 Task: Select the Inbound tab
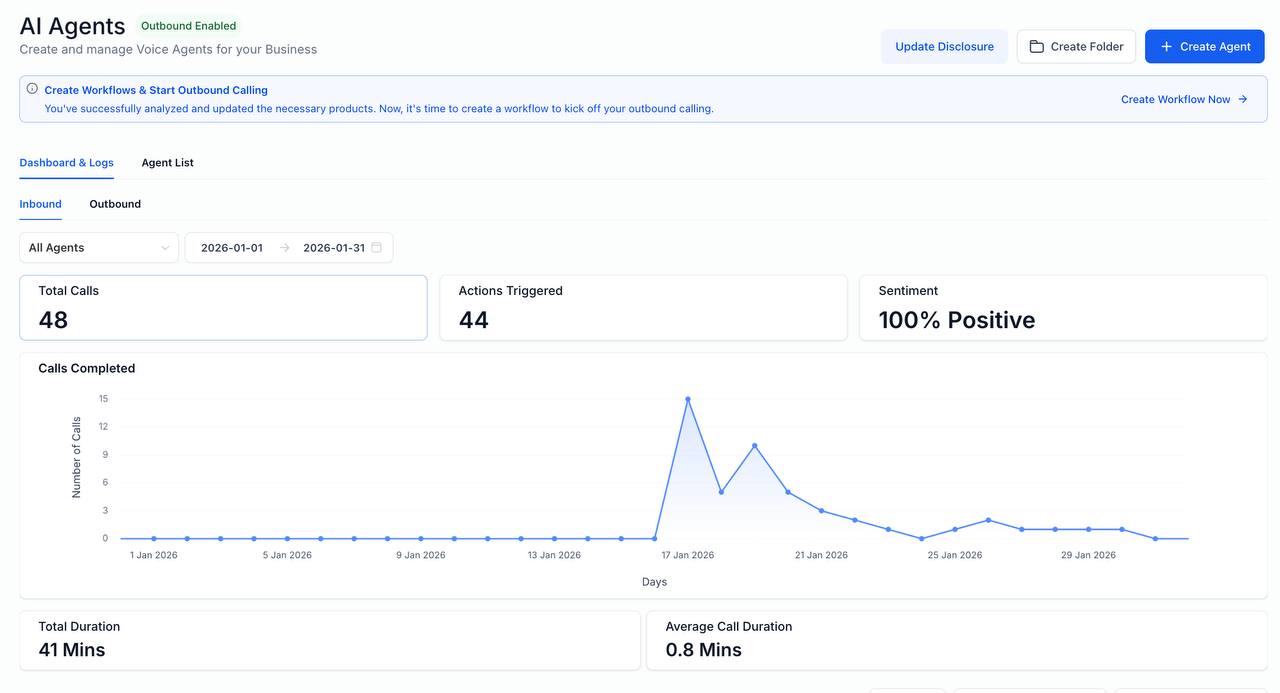(40, 204)
